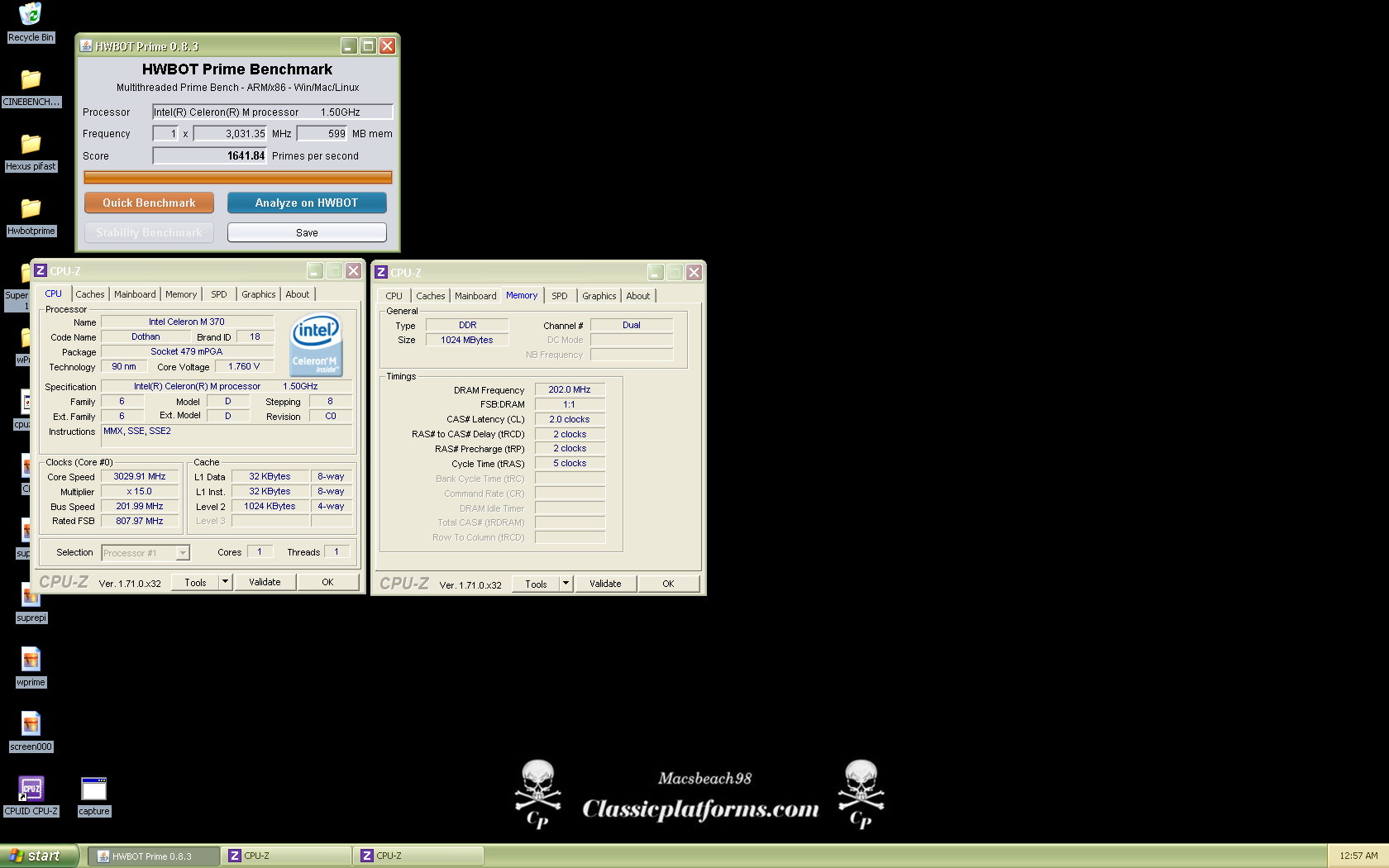Viewport: 1389px width, 868px height.
Task: Click Tools button in left CPU-Z window
Action: 195,582
